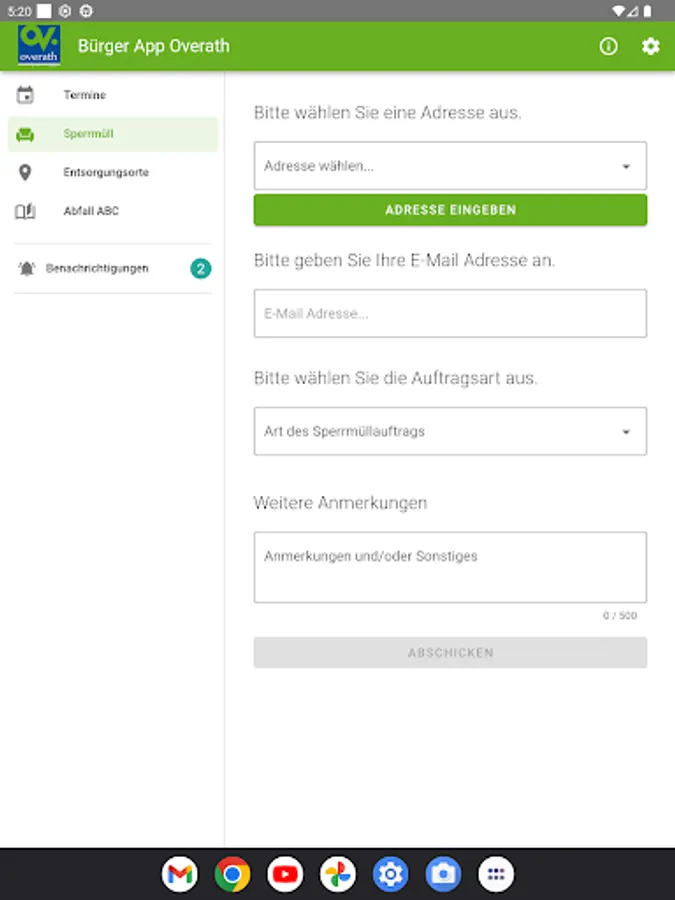Go to Entsorgungsorte menu entry
The width and height of the screenshot is (675, 900).
[x=106, y=172]
